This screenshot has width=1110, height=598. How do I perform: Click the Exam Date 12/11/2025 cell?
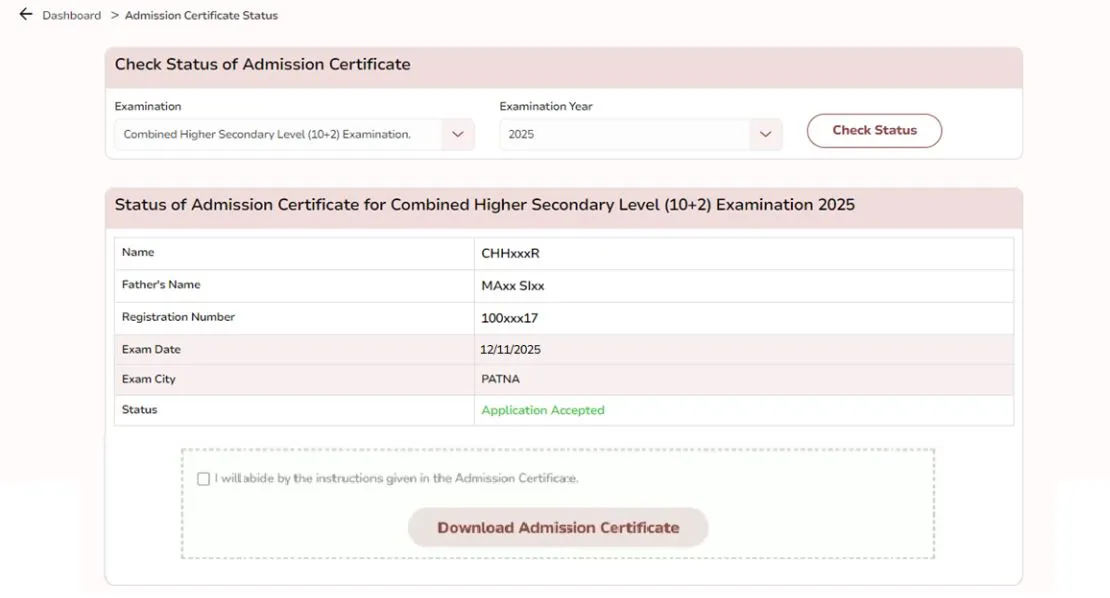[x=514, y=349]
